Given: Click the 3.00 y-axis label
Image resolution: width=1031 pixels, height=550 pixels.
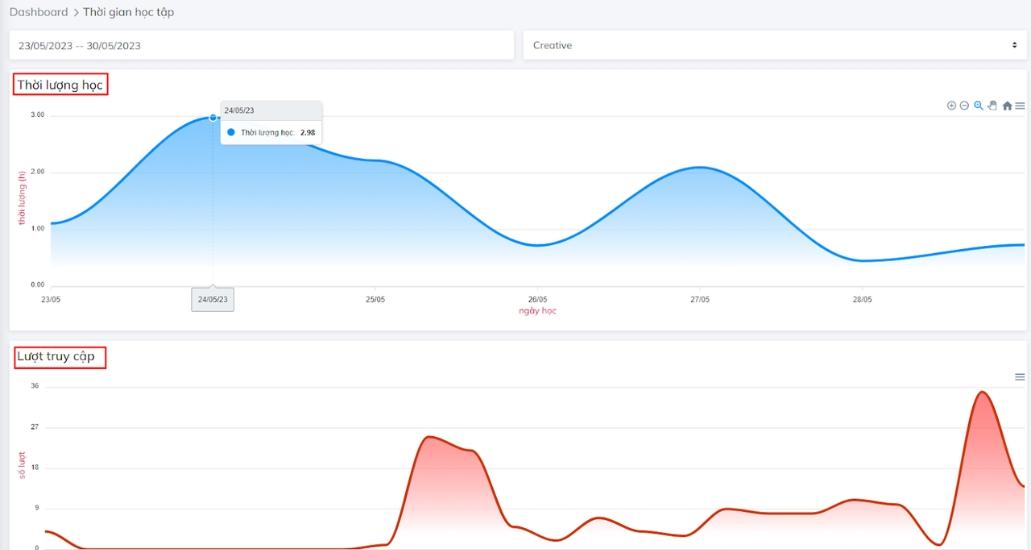Looking at the screenshot, I should point(37,115).
